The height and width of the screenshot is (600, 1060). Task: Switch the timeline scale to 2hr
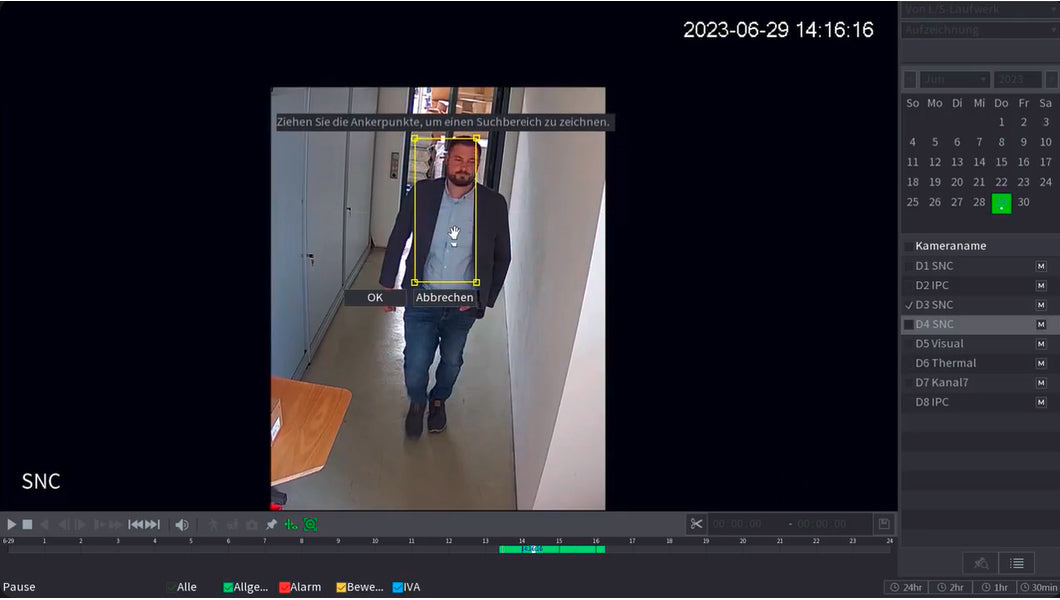click(x=951, y=587)
